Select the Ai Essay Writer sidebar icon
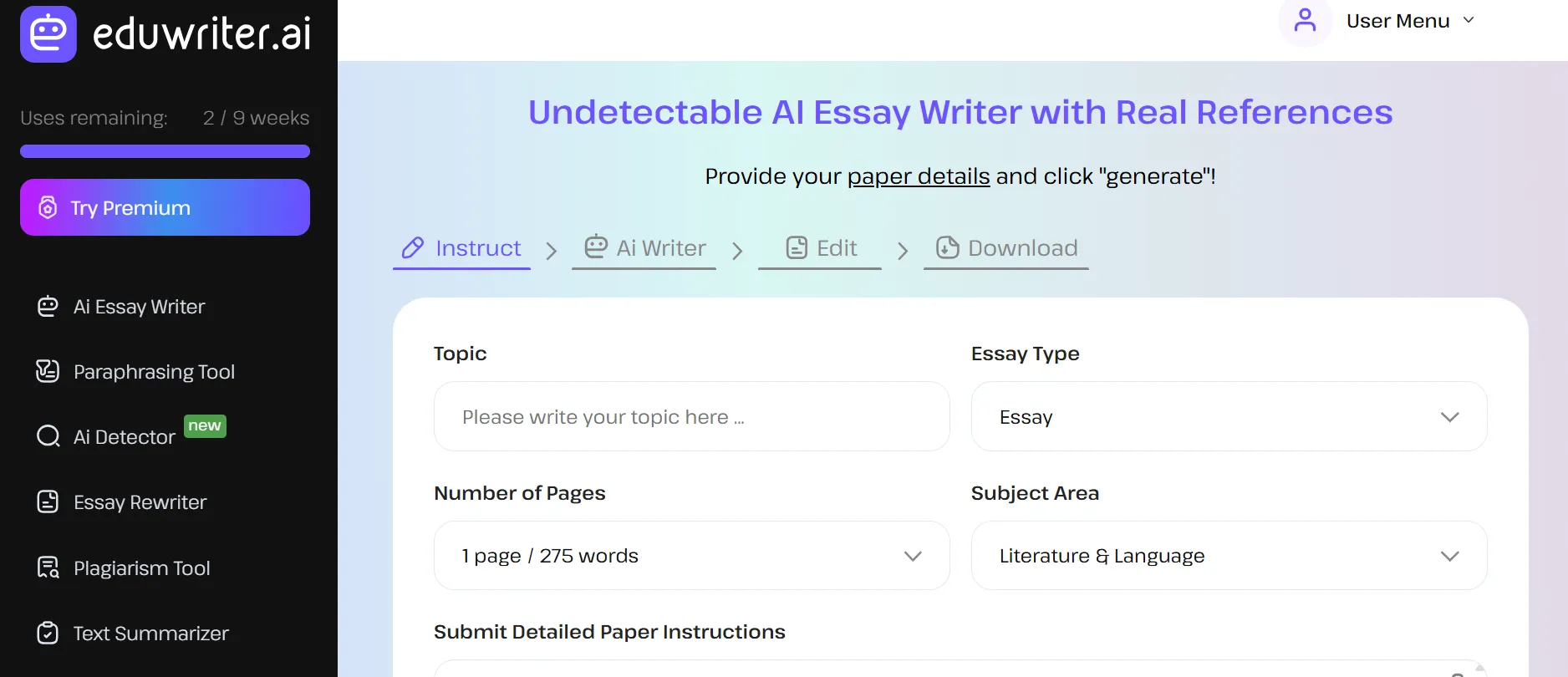The image size is (1568, 677). coord(48,306)
